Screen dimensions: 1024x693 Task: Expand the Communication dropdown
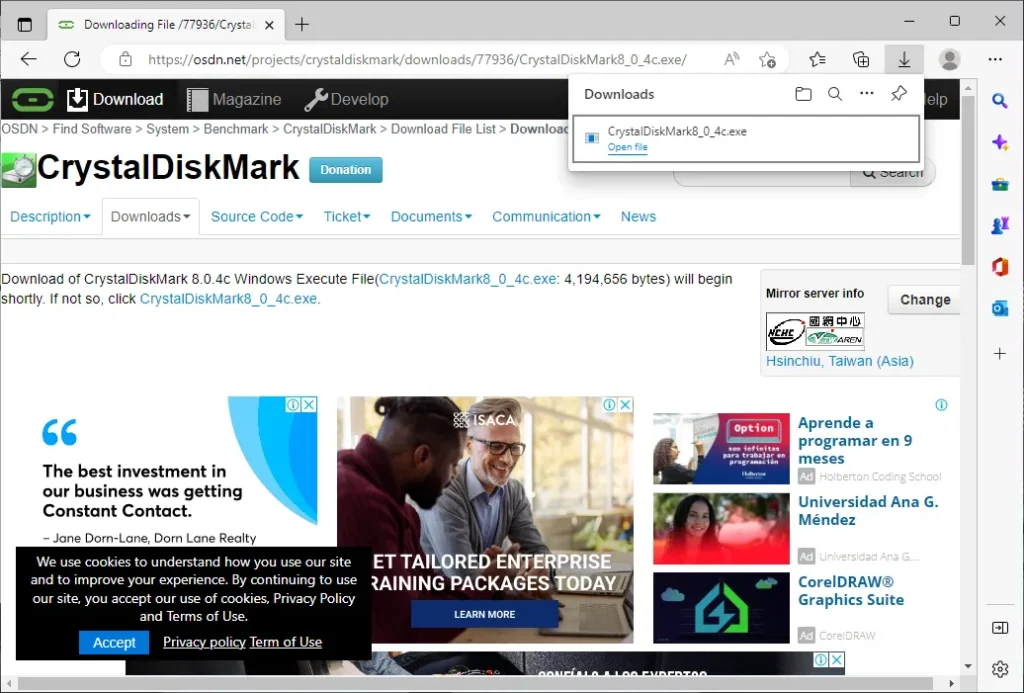point(546,217)
